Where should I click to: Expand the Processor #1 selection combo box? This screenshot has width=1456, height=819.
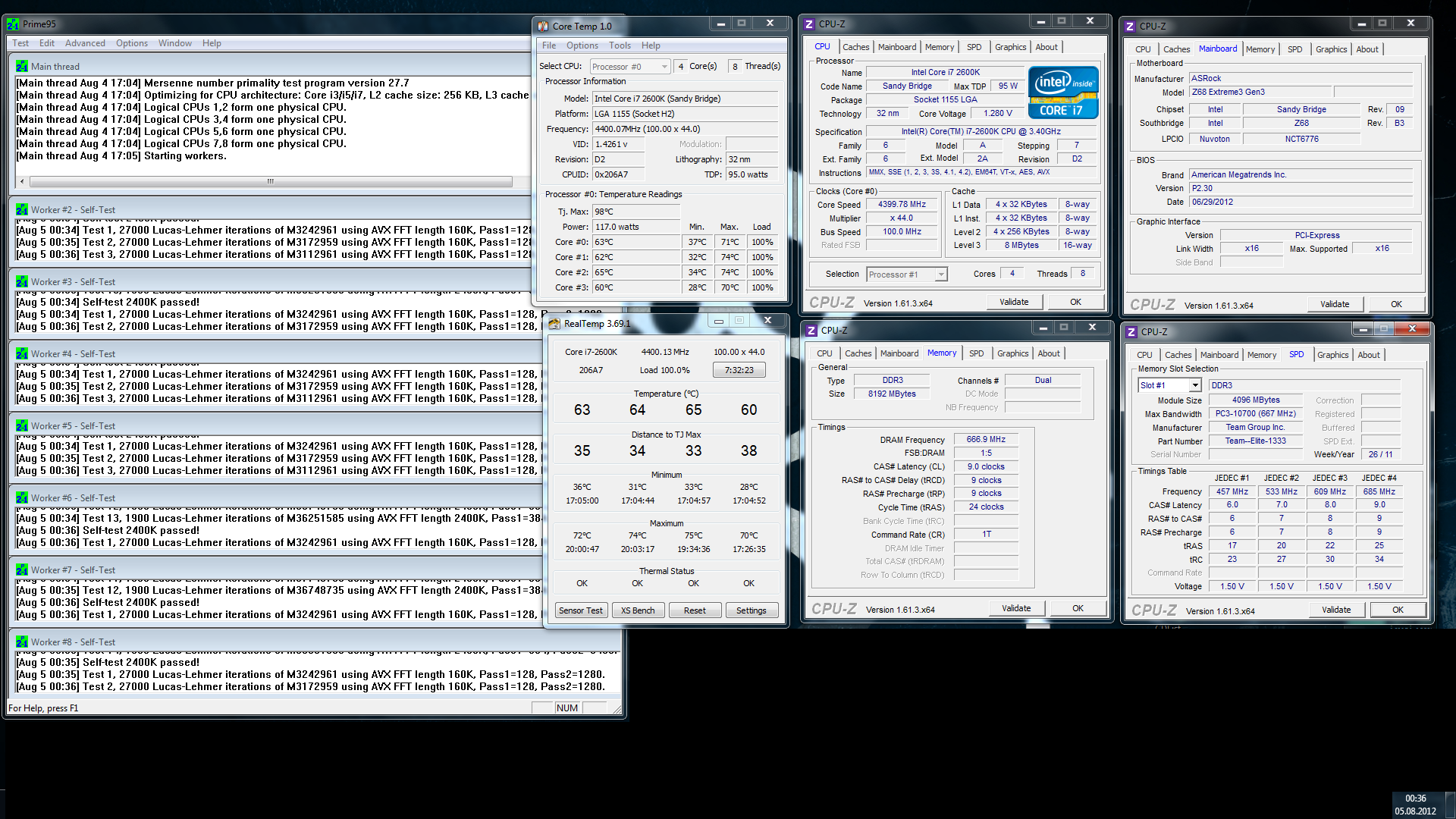click(907, 275)
